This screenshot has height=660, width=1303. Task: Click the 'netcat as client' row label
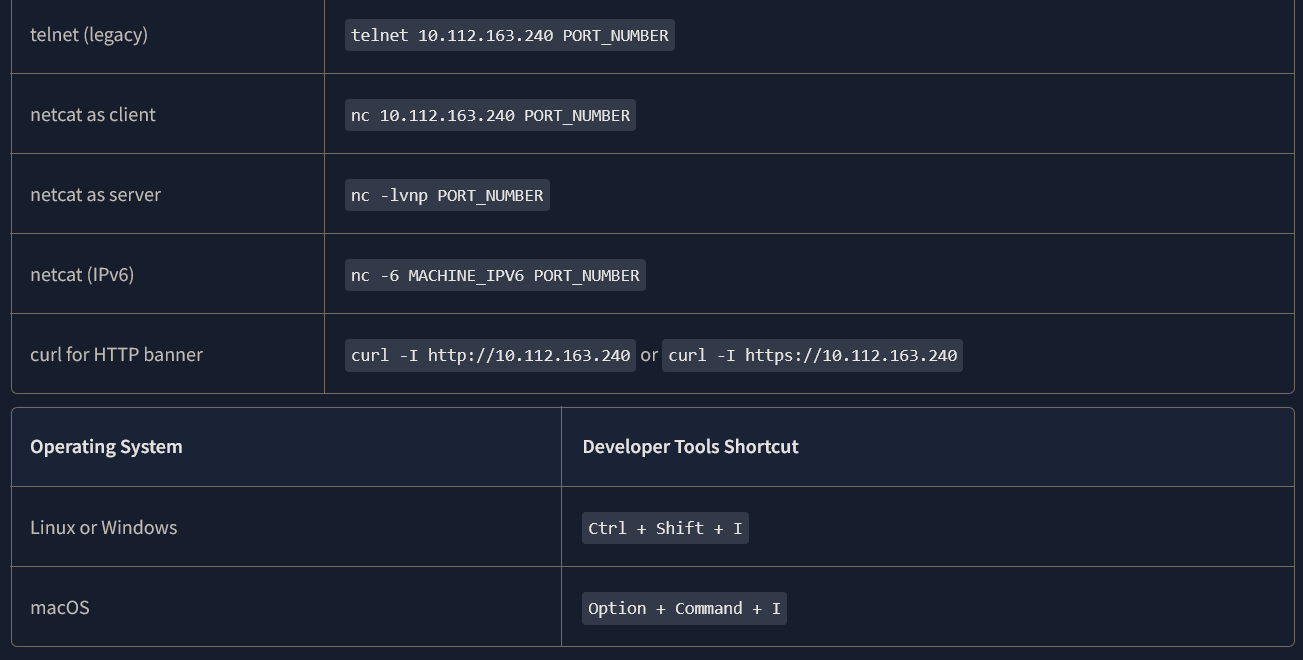[x=93, y=115]
